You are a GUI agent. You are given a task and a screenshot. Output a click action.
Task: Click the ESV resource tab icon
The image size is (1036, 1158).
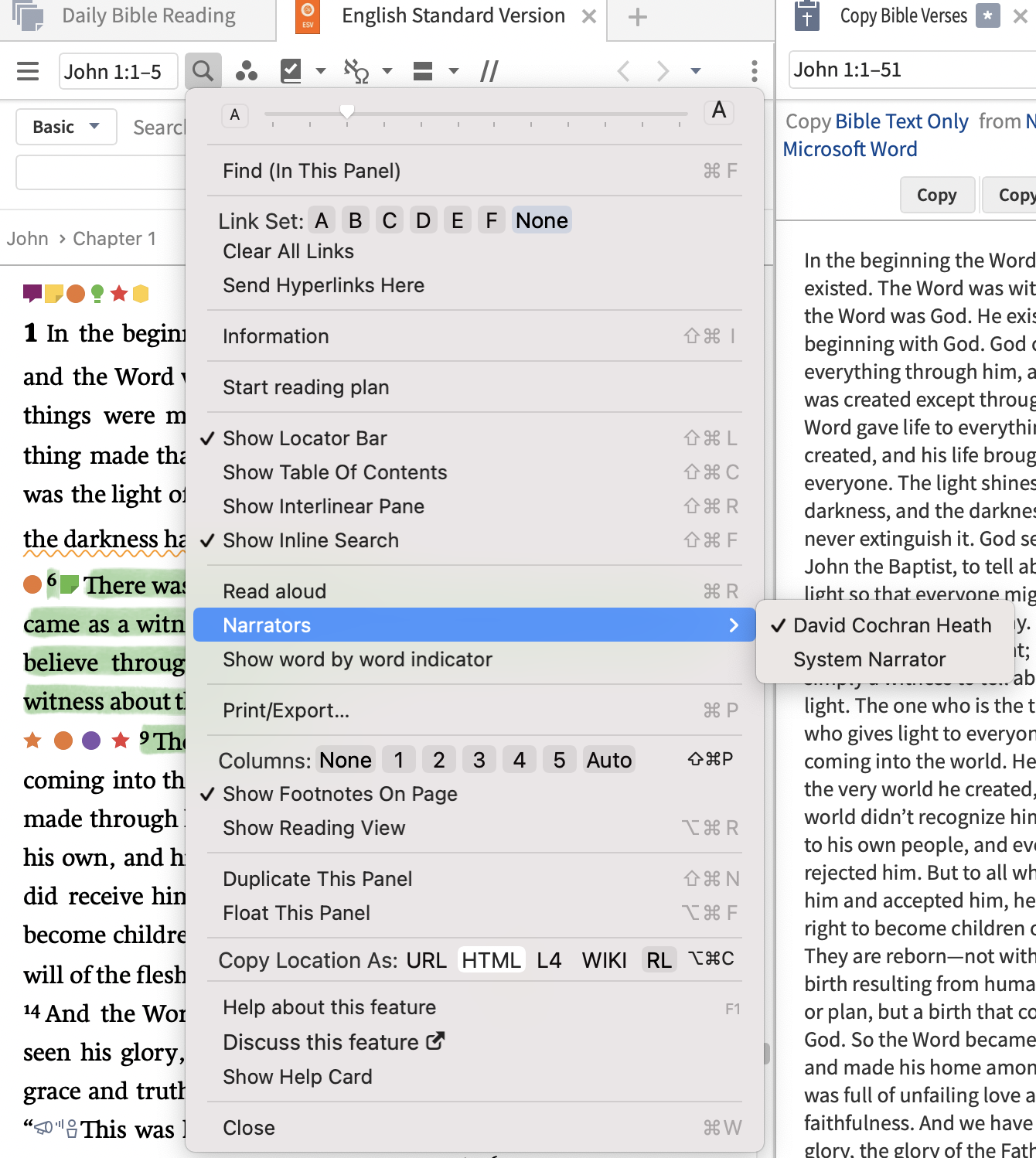[308, 16]
